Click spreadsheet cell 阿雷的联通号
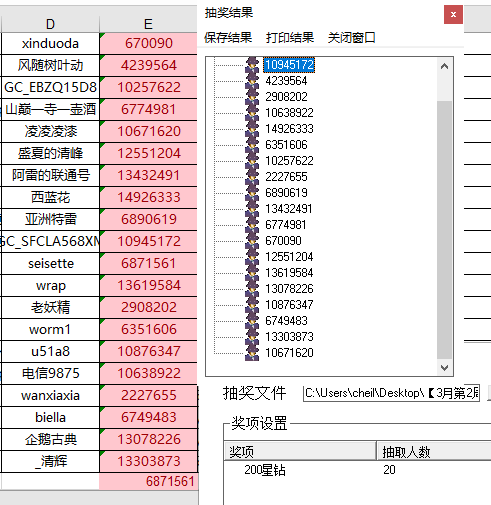The height and width of the screenshot is (505, 491). point(50,175)
